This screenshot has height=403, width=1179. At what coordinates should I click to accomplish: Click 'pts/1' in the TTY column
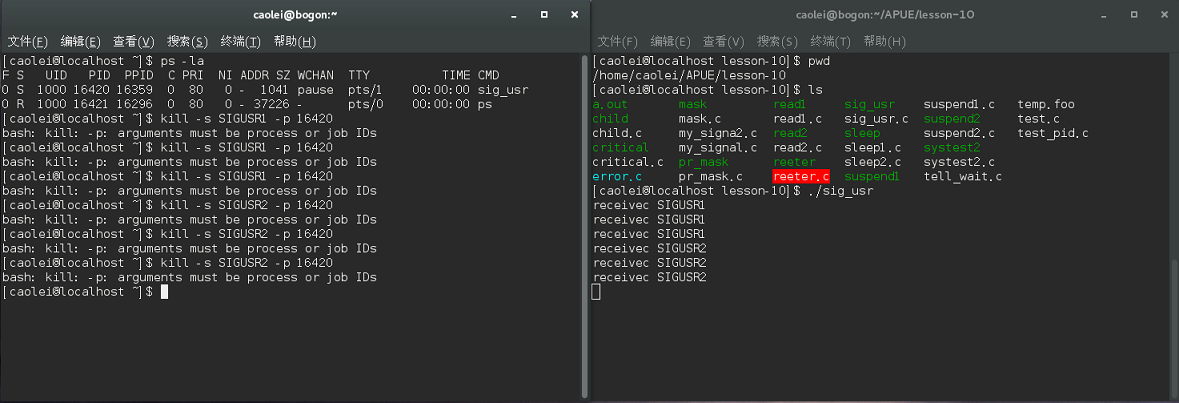[x=366, y=90]
